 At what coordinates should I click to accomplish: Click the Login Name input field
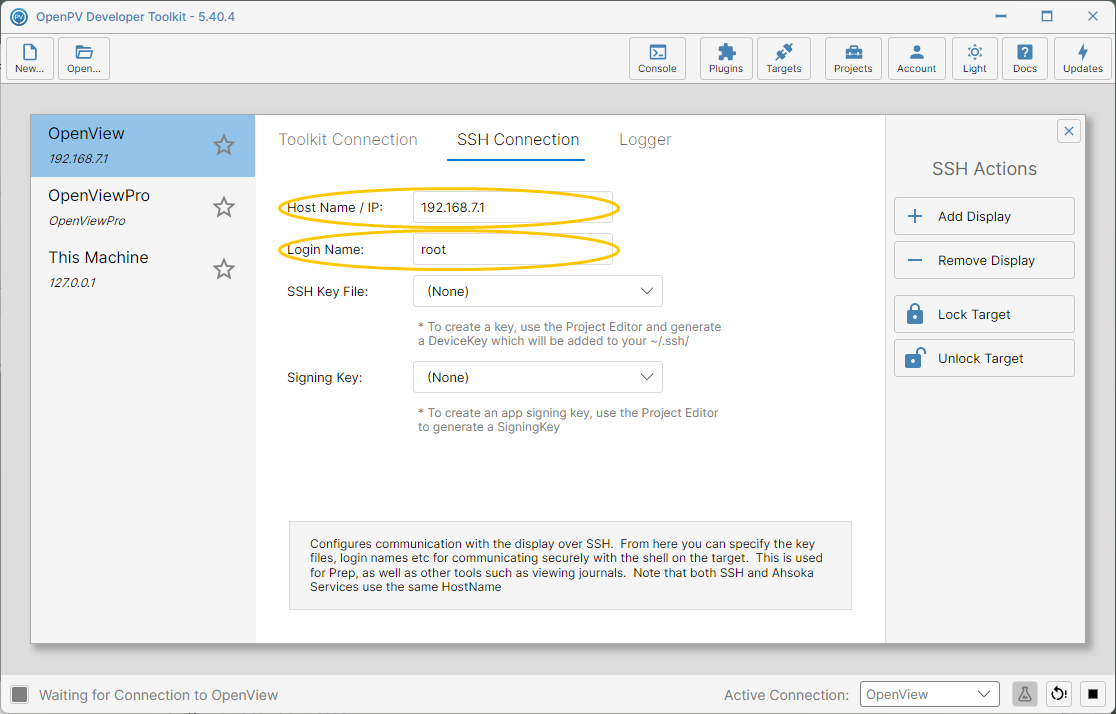coord(512,249)
